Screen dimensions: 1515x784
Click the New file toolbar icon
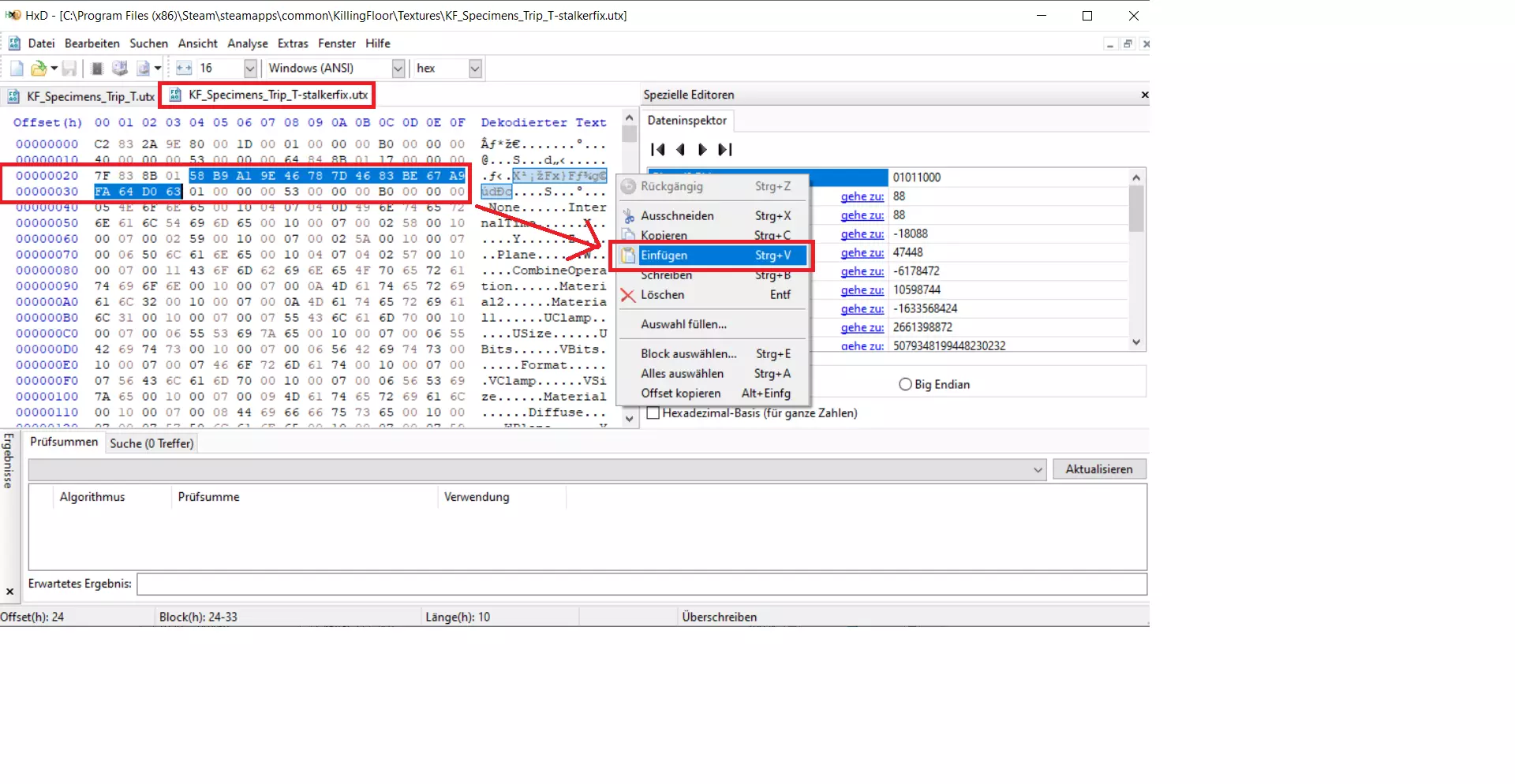(x=17, y=69)
